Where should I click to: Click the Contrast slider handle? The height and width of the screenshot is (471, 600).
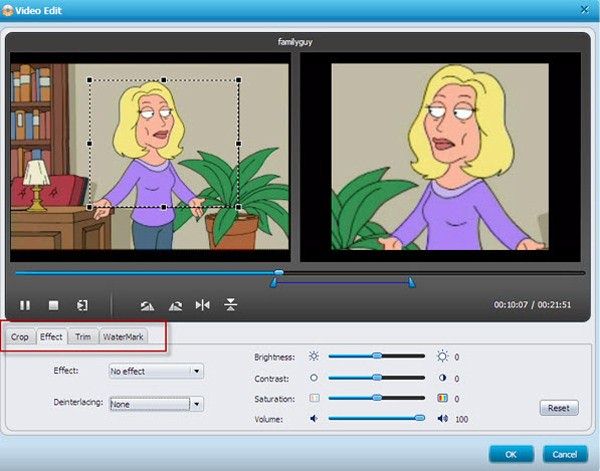[377, 378]
